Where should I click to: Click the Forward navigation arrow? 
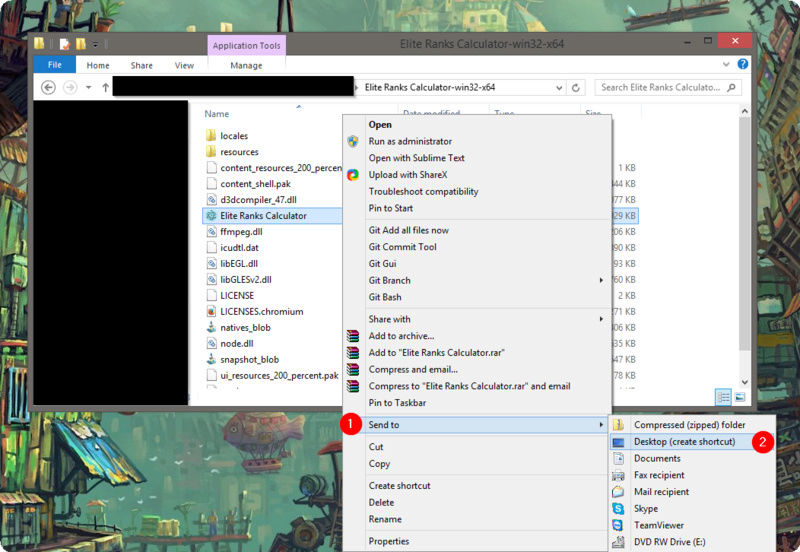[70, 88]
